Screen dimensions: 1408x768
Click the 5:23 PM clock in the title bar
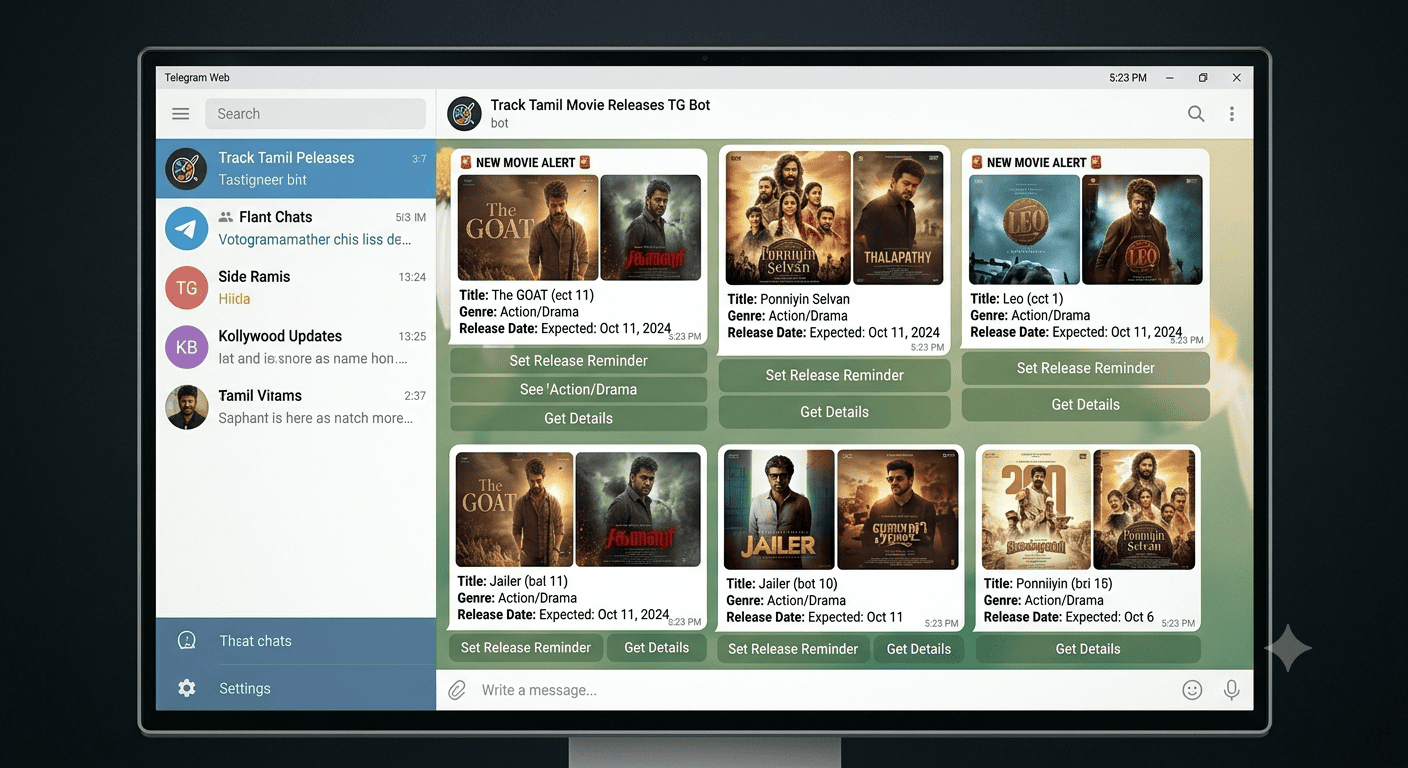[x=1128, y=78]
